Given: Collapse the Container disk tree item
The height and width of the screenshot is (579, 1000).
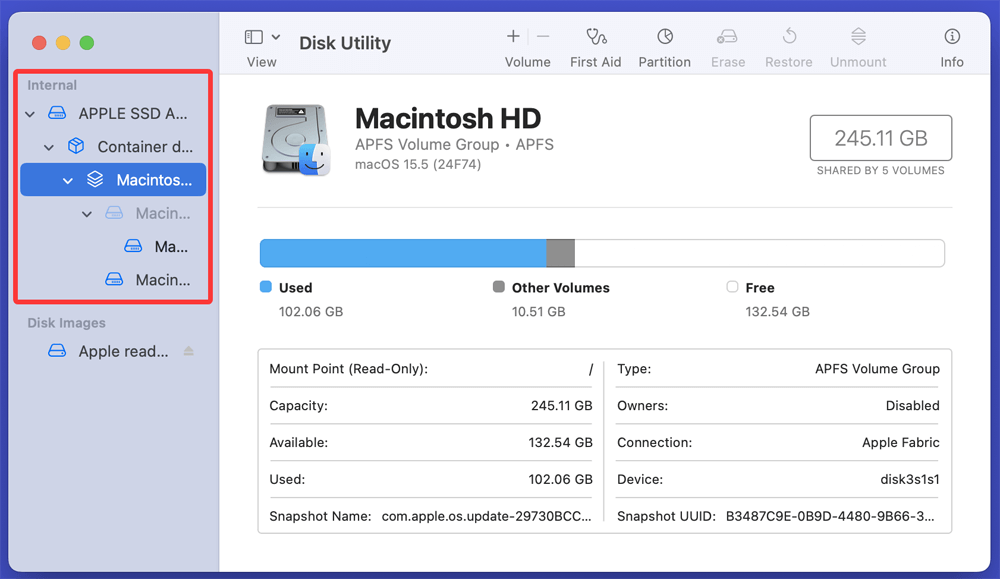Looking at the screenshot, I should point(48,146).
